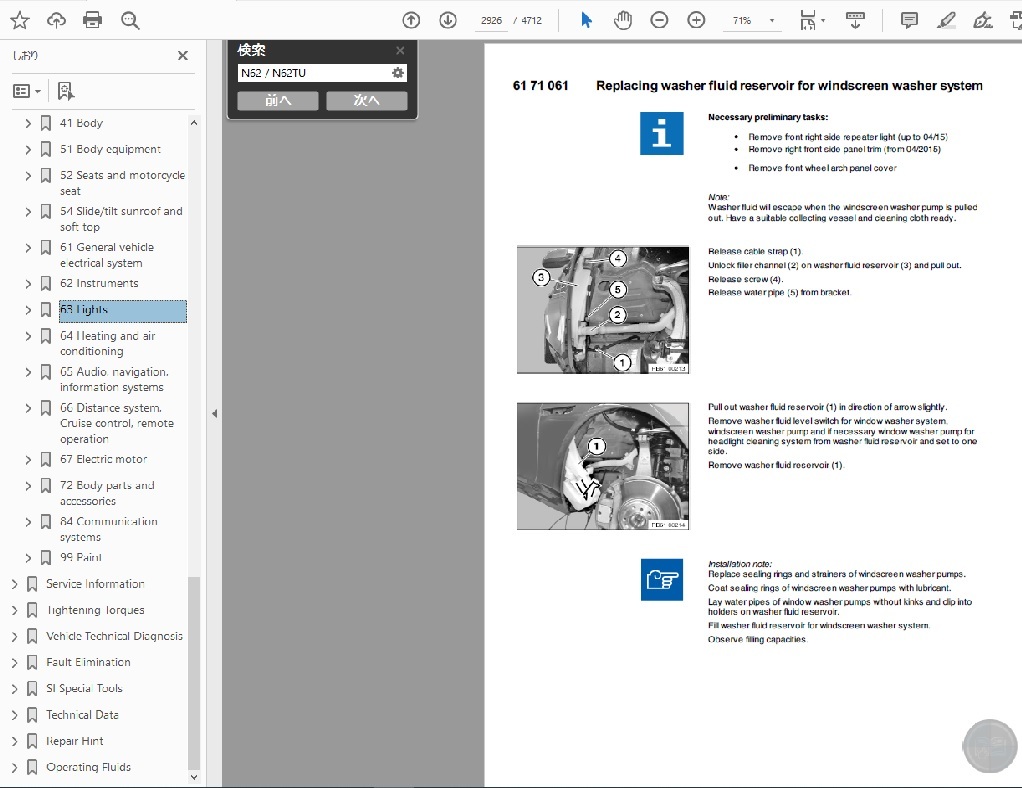
Task: Open the Operating Fluids bookmark
Action: click(88, 767)
